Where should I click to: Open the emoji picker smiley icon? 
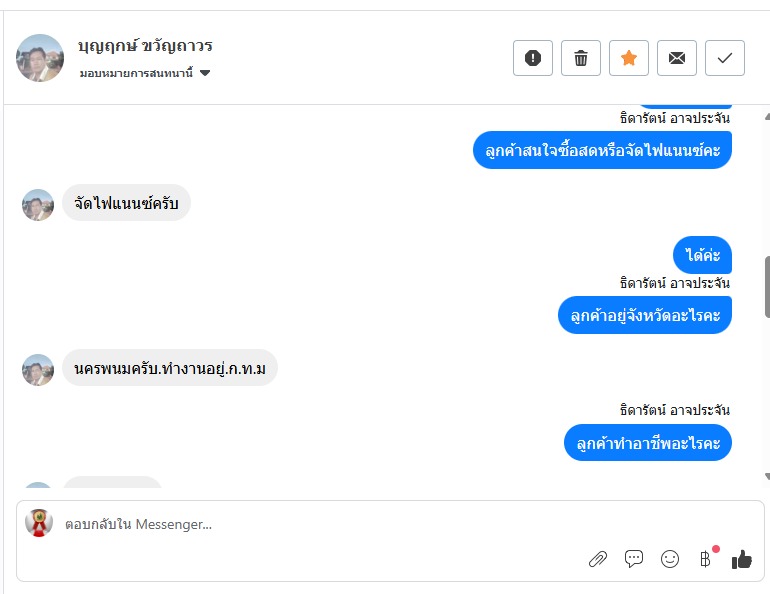coord(670,559)
